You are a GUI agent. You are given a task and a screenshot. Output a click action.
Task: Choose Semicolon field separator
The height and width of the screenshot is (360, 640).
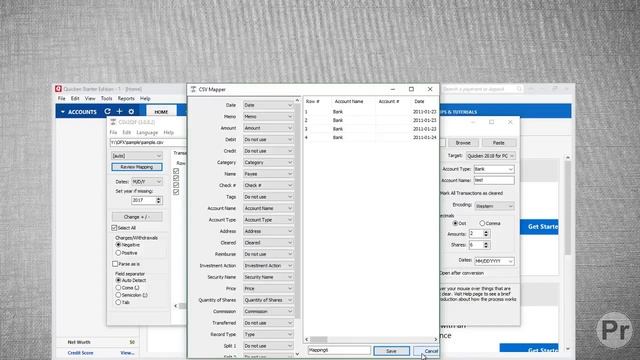tap(118, 295)
